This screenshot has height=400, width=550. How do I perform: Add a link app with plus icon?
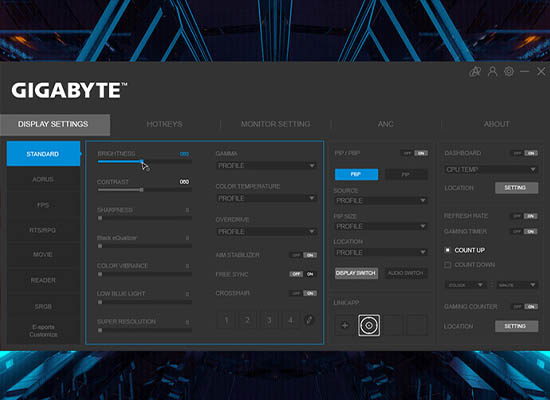(x=345, y=325)
